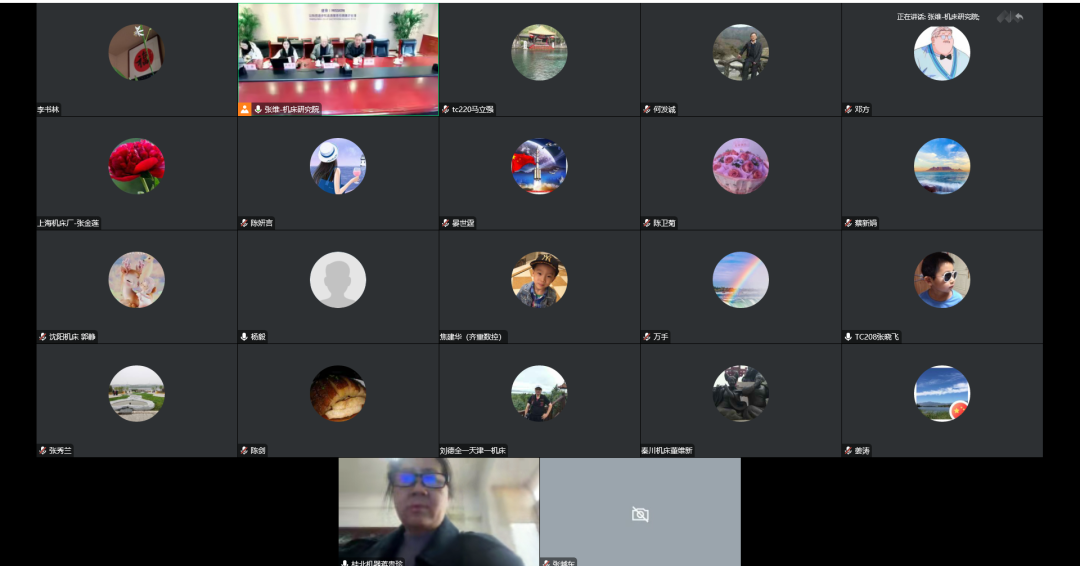
Task: Click the name label "秦川机床董继新"
Action: click(x=667, y=450)
